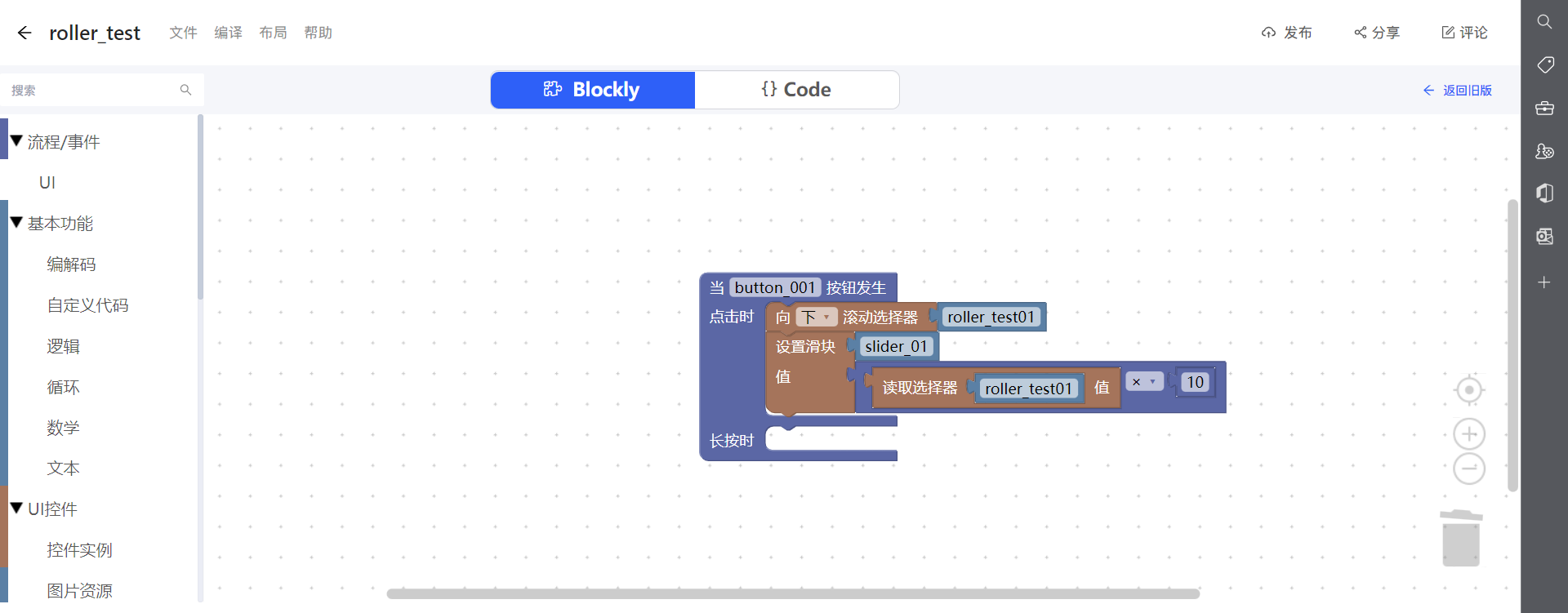
Task: Switch to the Code tab
Action: click(x=797, y=90)
